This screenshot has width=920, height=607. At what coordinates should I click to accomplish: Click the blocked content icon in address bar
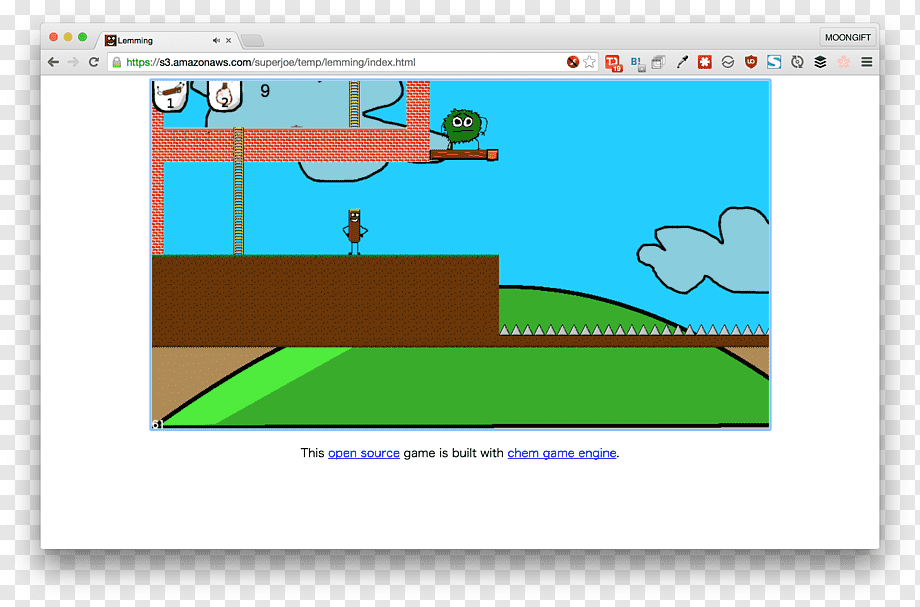(573, 62)
